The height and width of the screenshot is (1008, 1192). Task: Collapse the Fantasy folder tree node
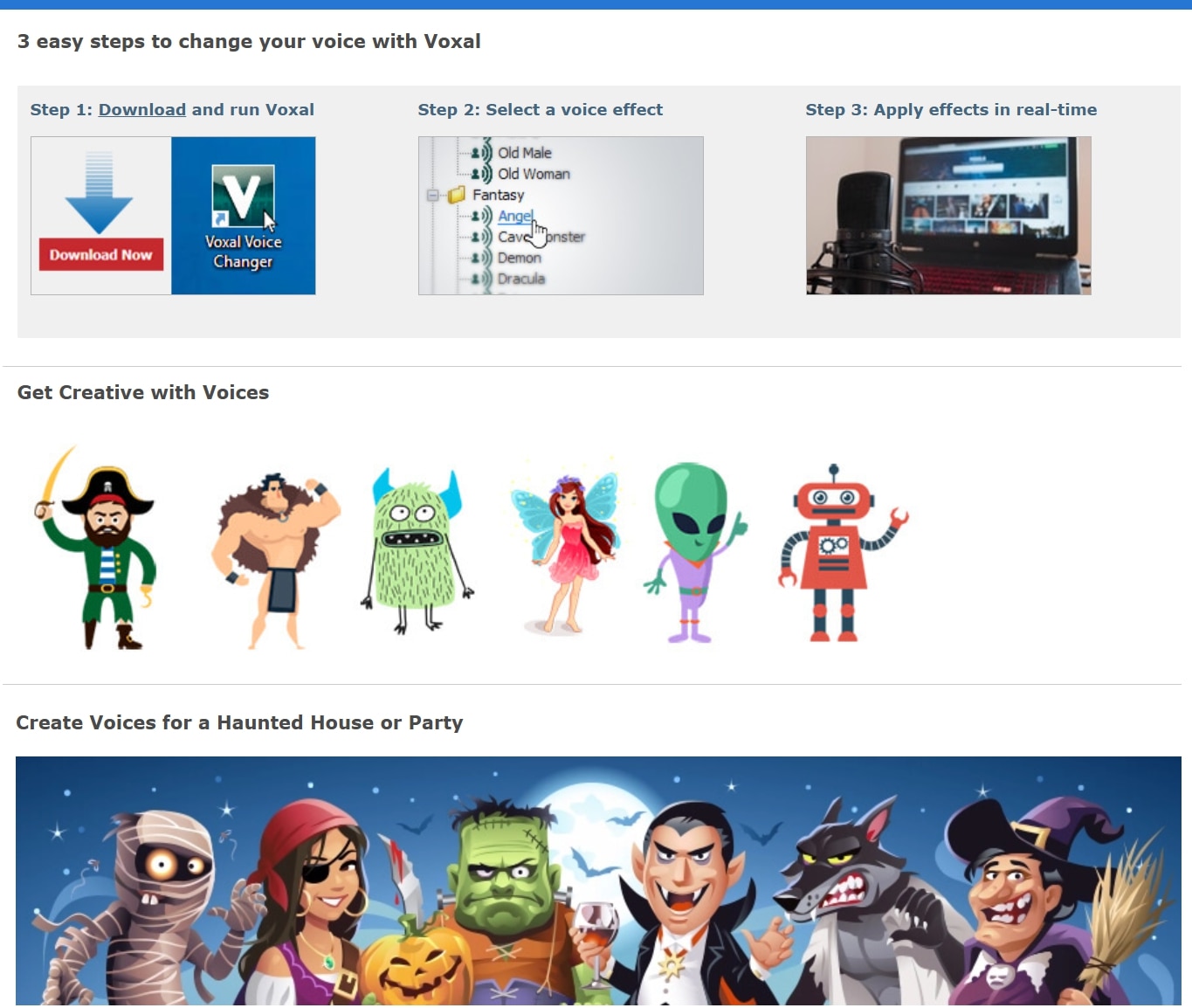pyautogui.click(x=432, y=195)
